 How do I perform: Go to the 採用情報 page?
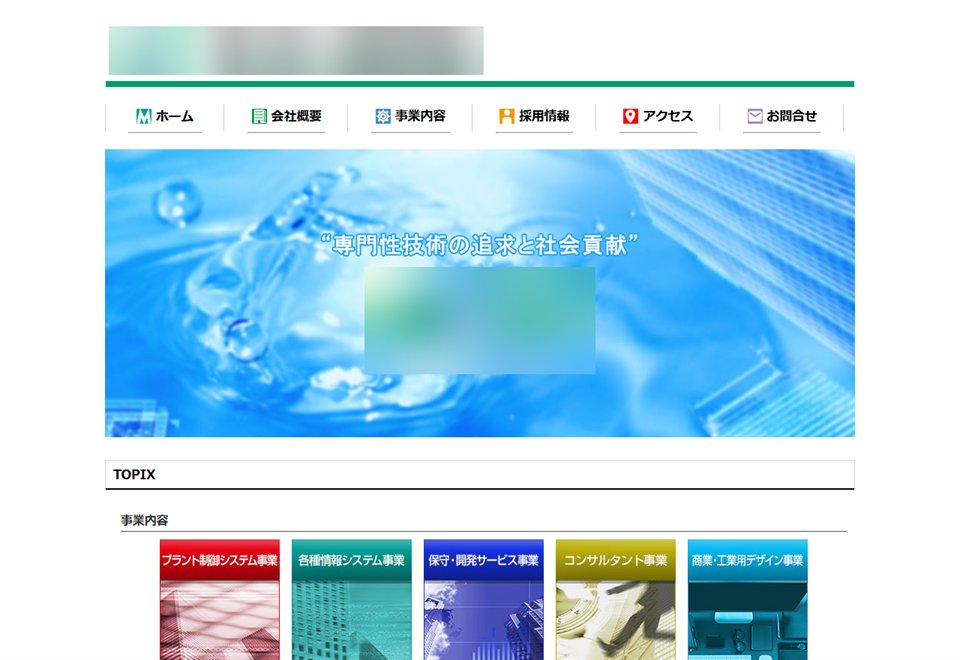click(x=534, y=116)
